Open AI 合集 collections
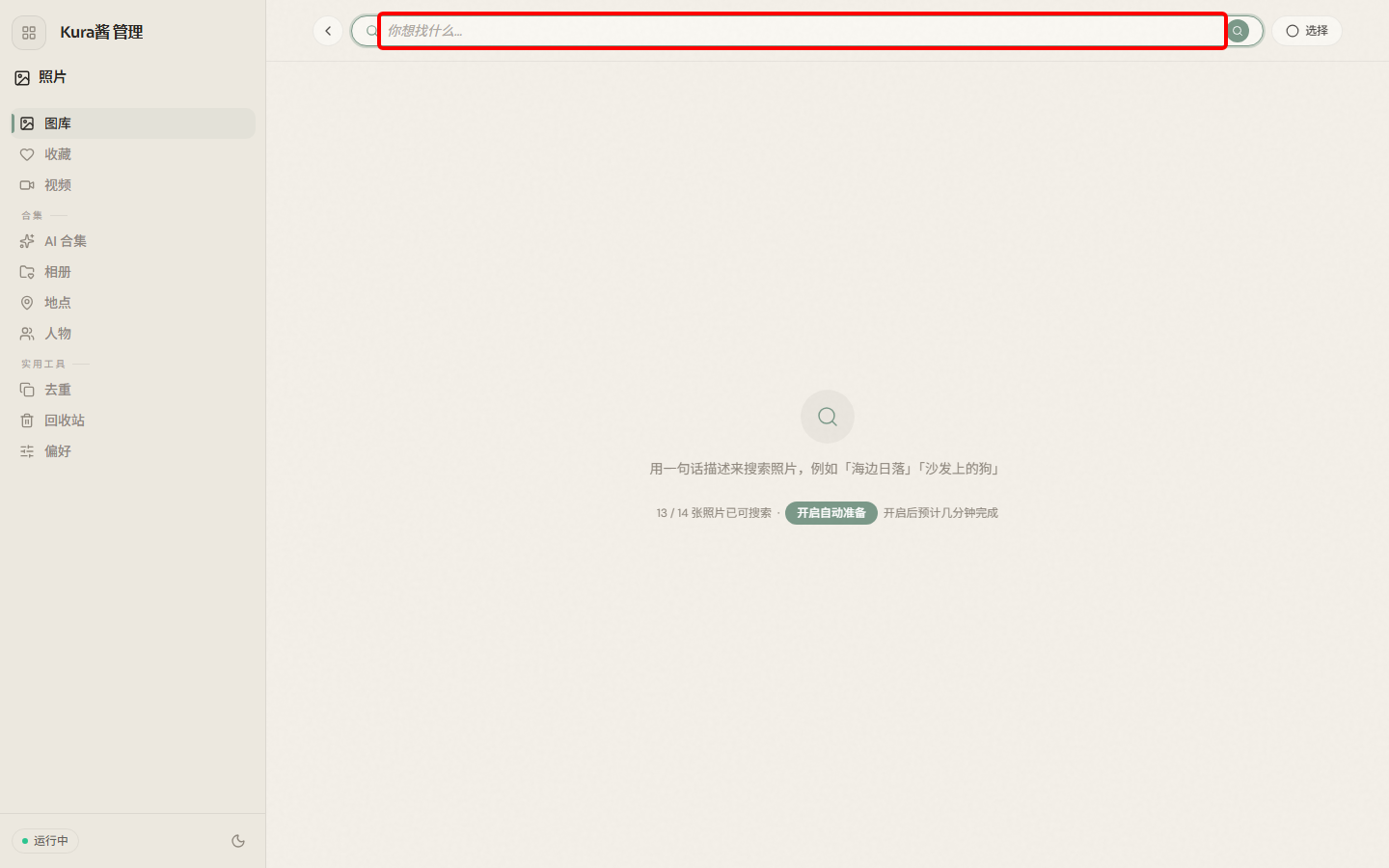Screen dimensions: 1389x868 coord(133,241)
